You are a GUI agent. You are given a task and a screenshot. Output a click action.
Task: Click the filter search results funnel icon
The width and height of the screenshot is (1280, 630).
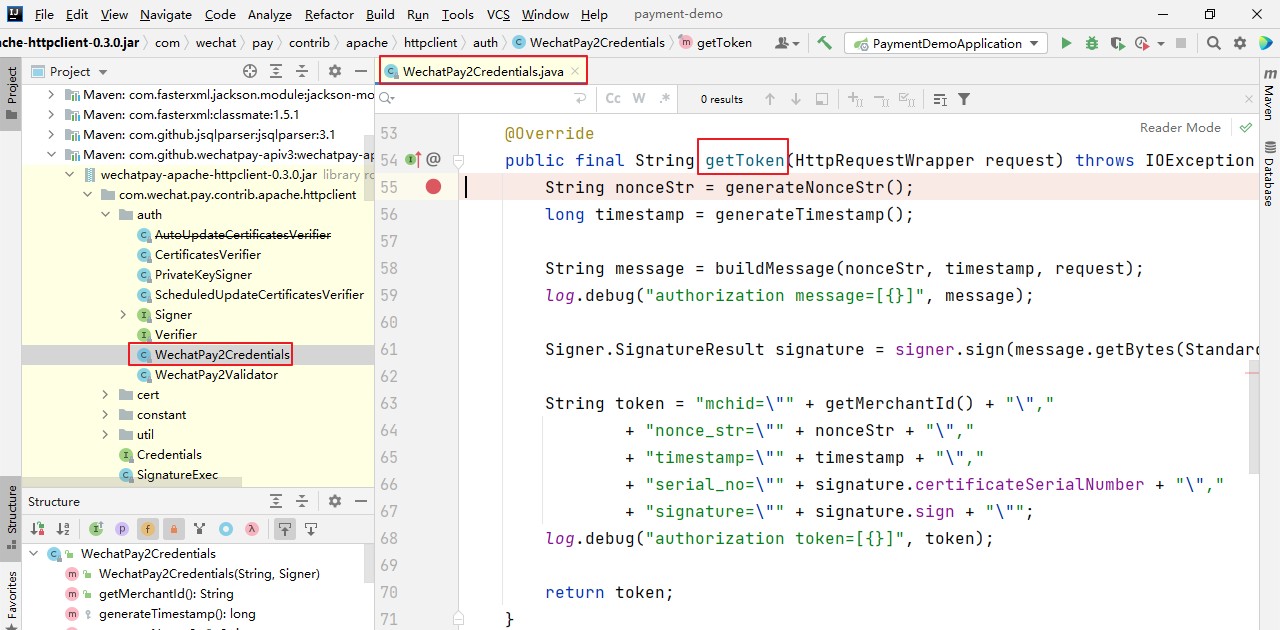click(x=964, y=99)
